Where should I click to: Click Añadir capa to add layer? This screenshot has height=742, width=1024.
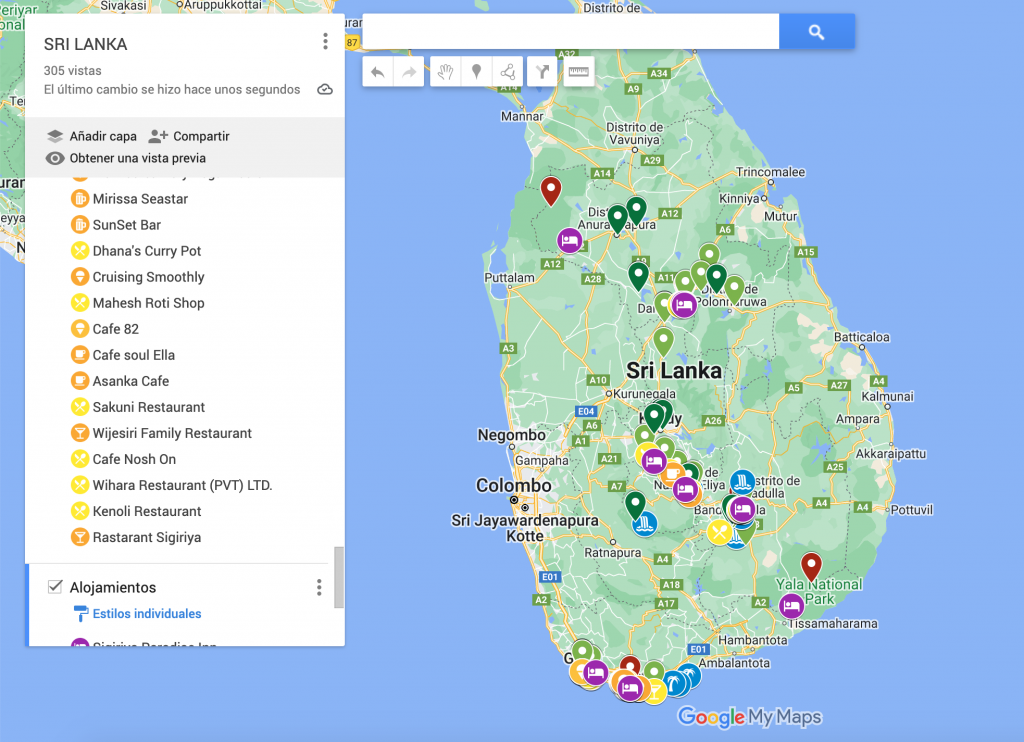click(92, 136)
